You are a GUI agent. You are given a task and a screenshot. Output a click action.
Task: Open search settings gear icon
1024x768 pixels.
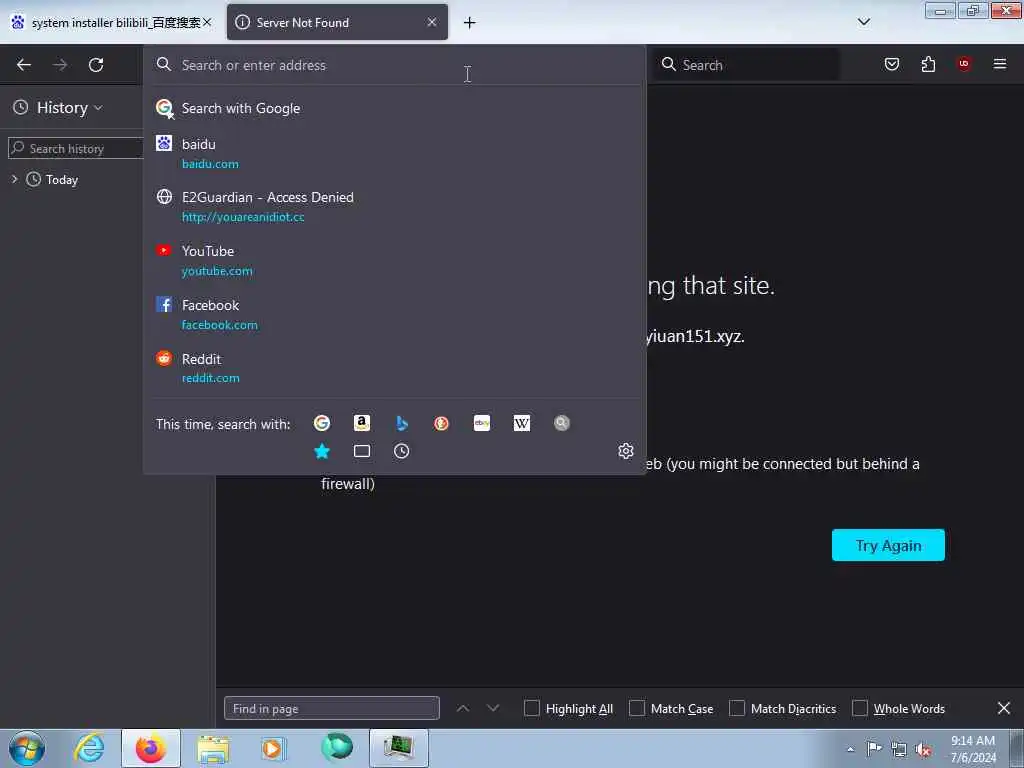[626, 451]
